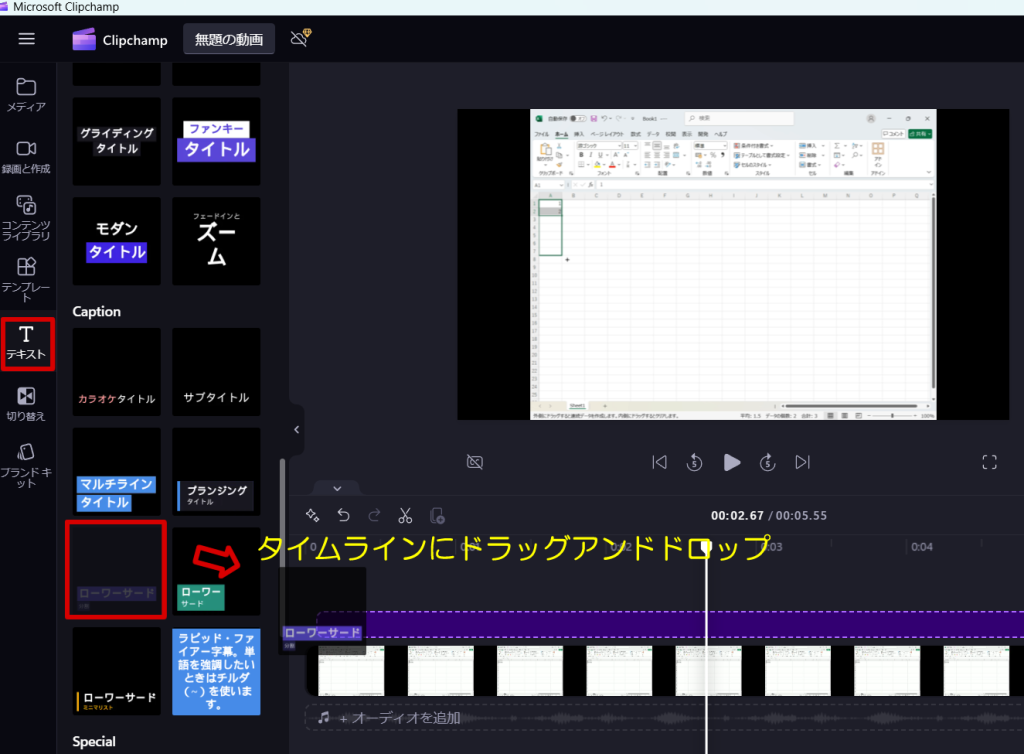Viewport: 1024px width, 754px height.
Task: Open the メディア (Media) panel
Action: tap(27, 95)
